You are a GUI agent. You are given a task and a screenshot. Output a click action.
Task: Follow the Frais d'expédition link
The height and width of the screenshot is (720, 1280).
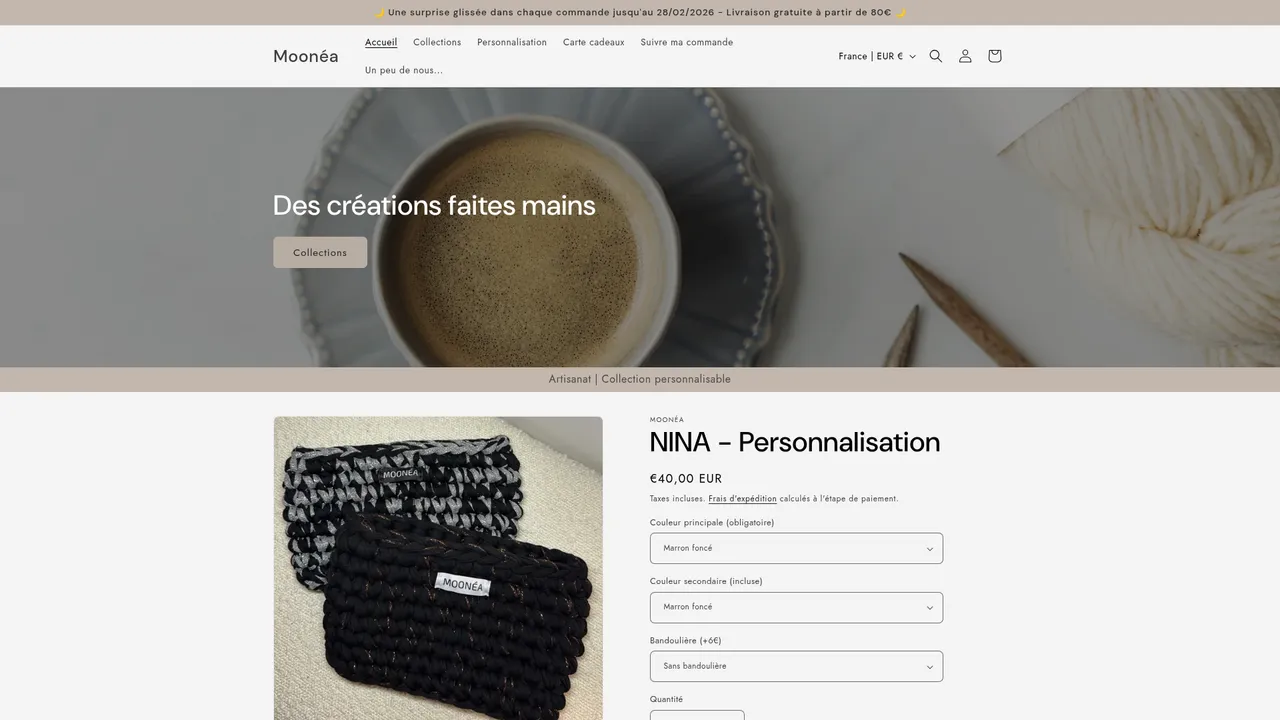[742, 498]
